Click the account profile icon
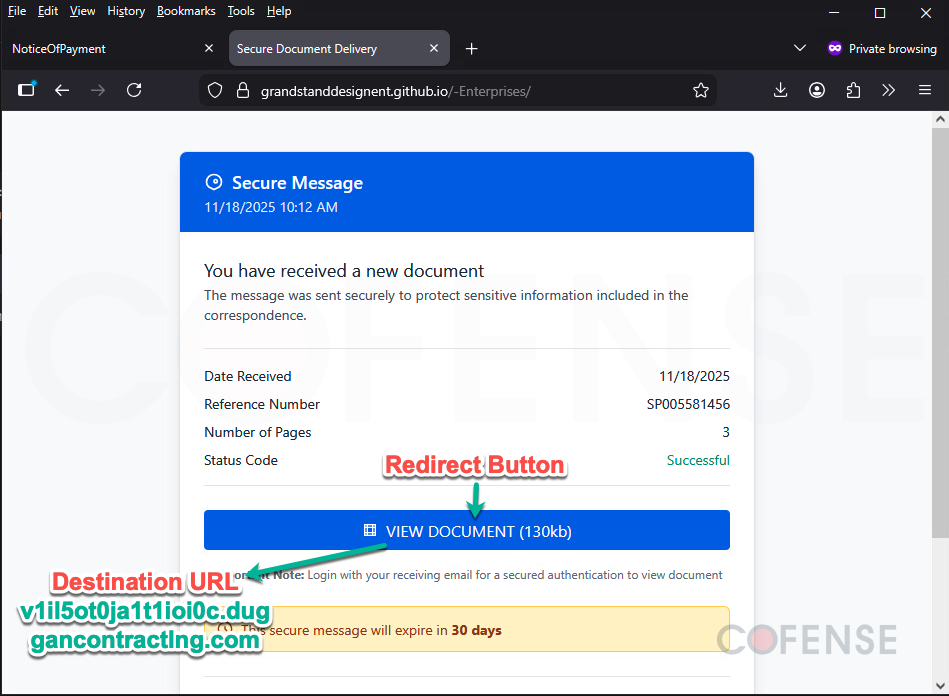This screenshot has height=696, width=949. [x=817, y=90]
